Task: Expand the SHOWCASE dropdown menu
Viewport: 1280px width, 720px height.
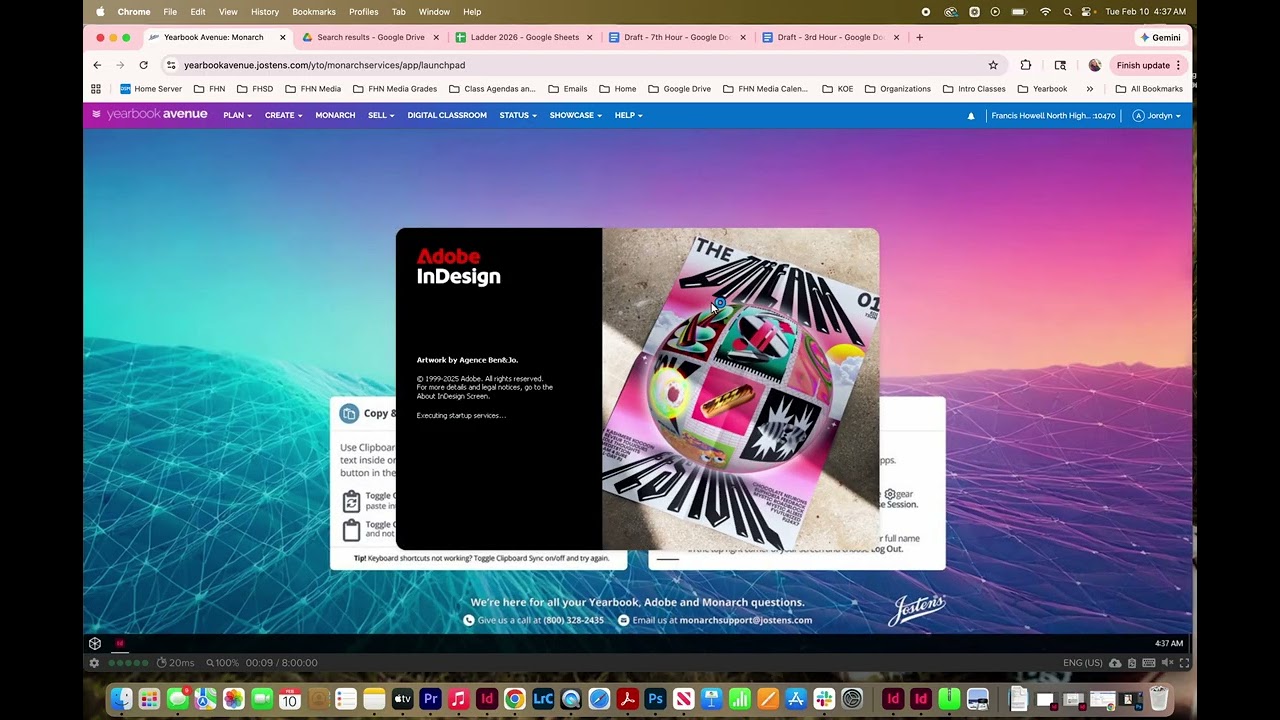Action: click(x=575, y=116)
